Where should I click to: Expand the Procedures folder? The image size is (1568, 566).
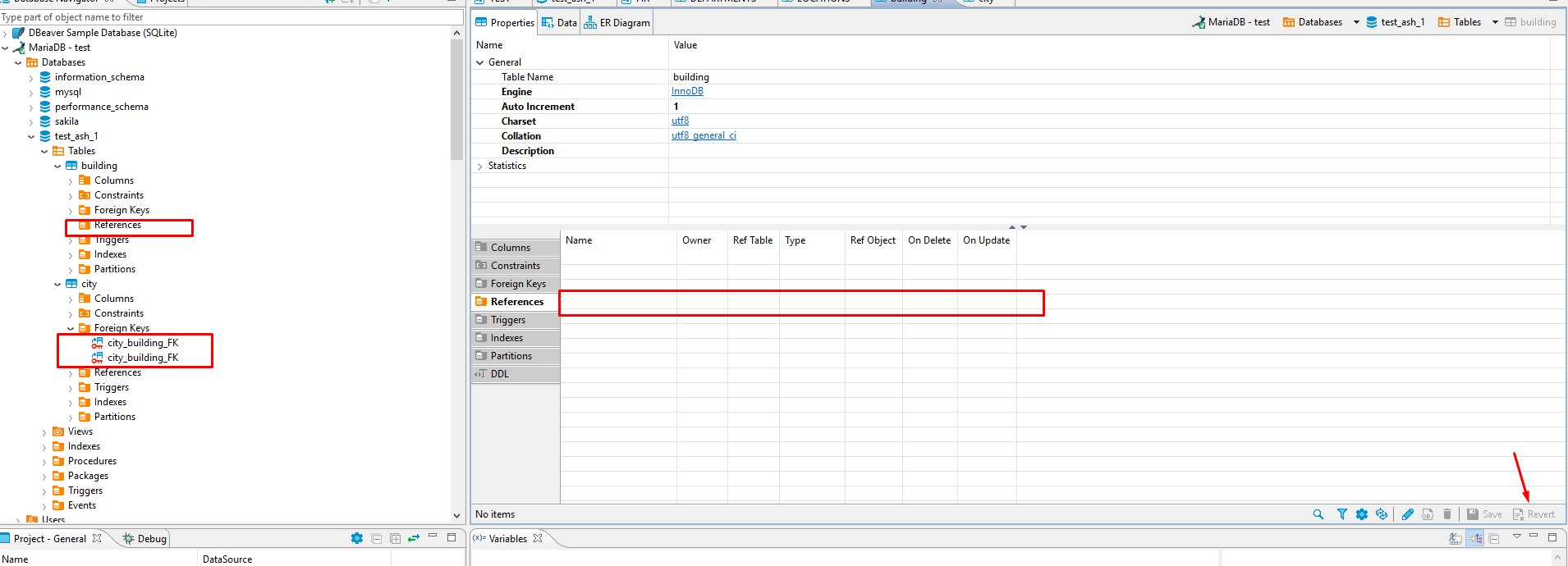coord(44,462)
